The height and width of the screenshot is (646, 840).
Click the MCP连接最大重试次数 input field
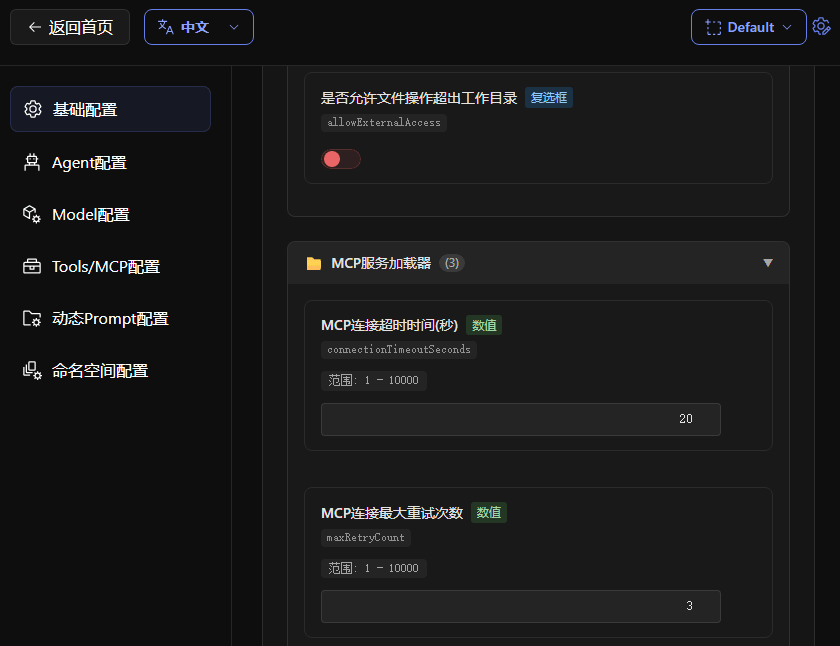(520, 606)
